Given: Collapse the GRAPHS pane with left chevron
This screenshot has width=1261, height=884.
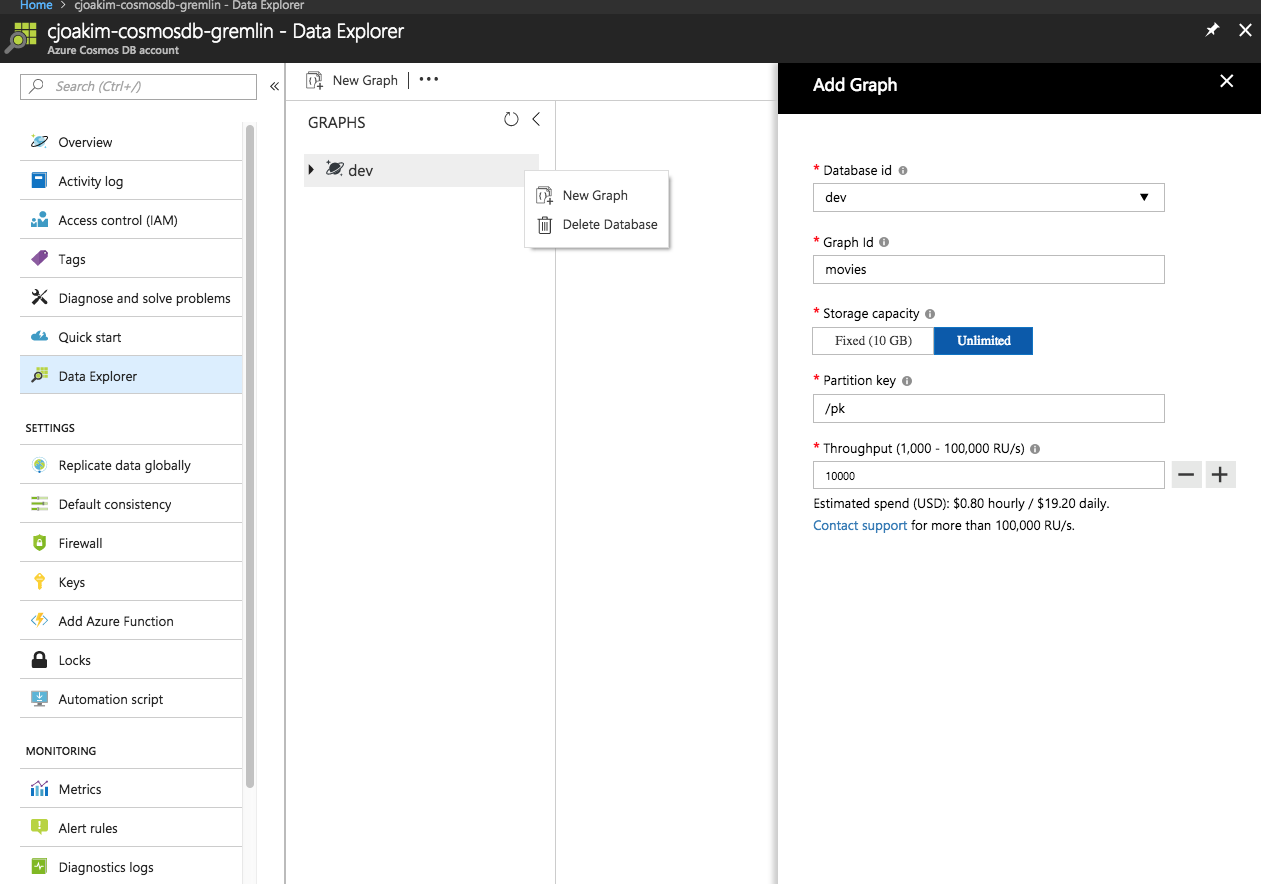Looking at the screenshot, I should pos(536,120).
